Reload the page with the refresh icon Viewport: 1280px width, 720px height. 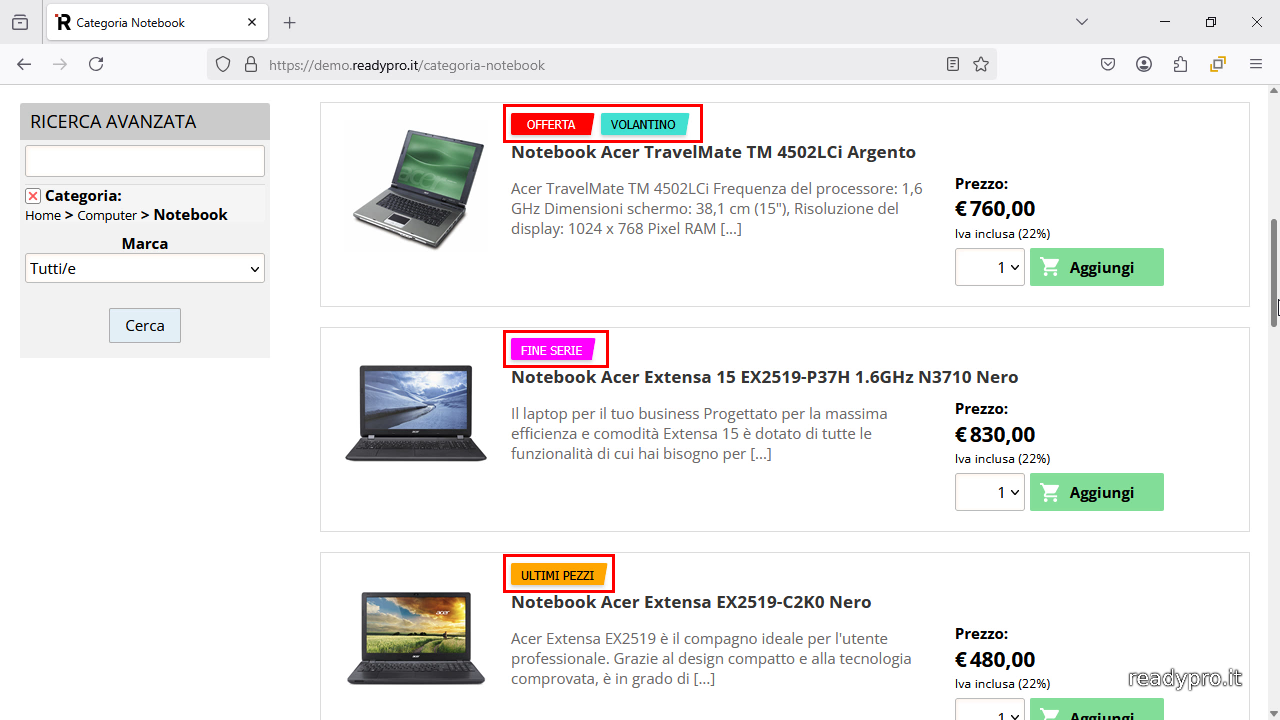[x=96, y=64]
